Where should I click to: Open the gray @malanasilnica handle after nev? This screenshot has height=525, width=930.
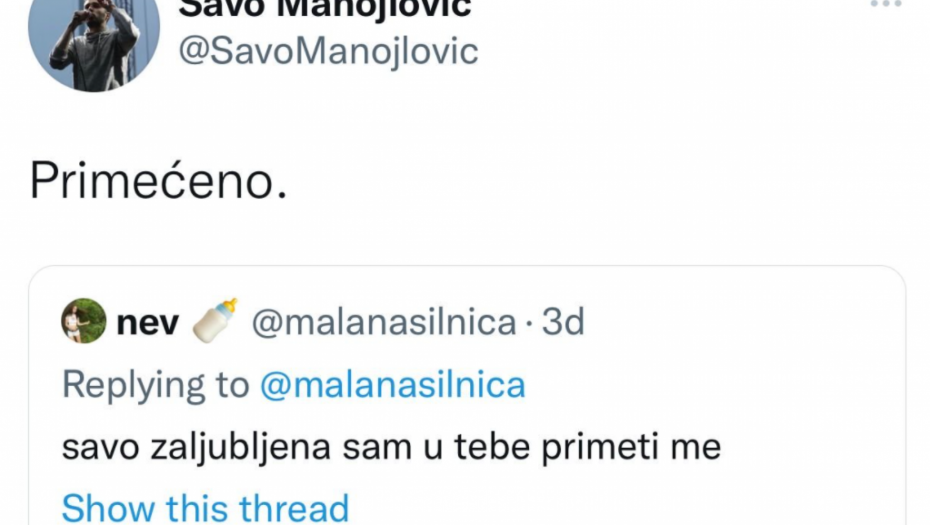pyautogui.click(x=383, y=323)
